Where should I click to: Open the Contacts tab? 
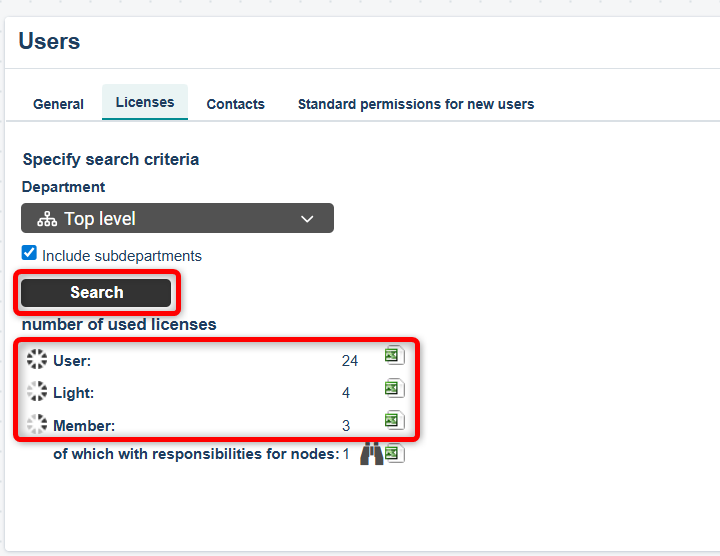click(x=235, y=104)
